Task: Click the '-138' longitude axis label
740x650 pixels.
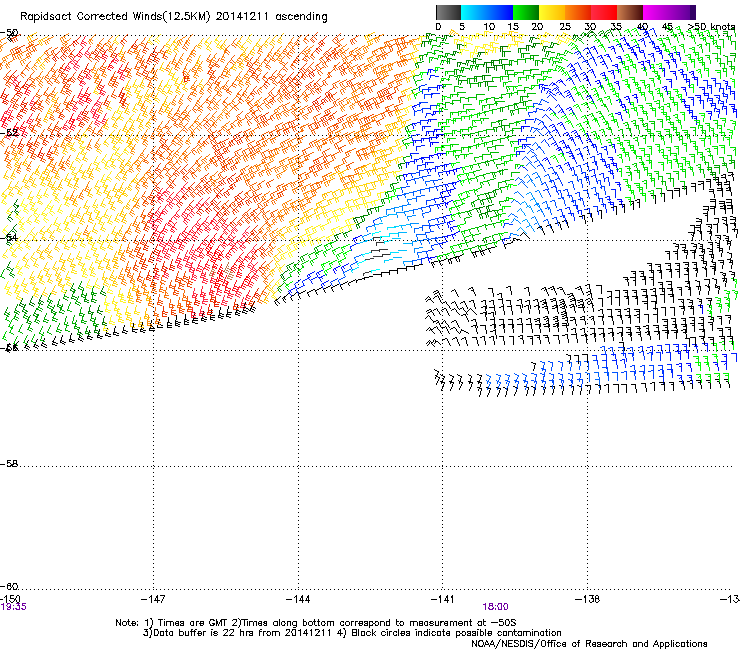Action: (x=588, y=599)
